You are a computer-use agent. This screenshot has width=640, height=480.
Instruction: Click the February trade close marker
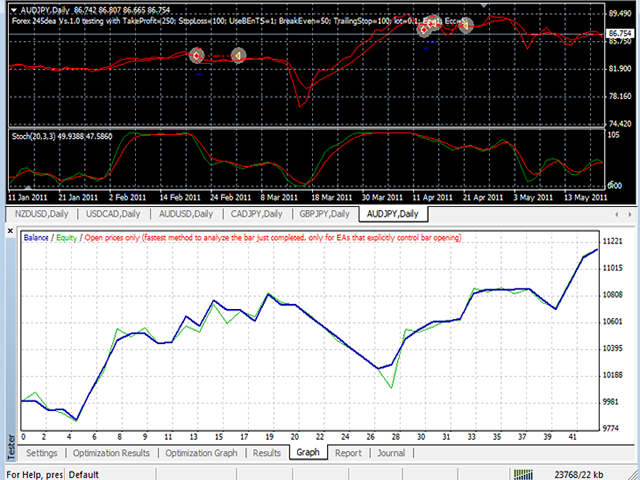point(238,56)
